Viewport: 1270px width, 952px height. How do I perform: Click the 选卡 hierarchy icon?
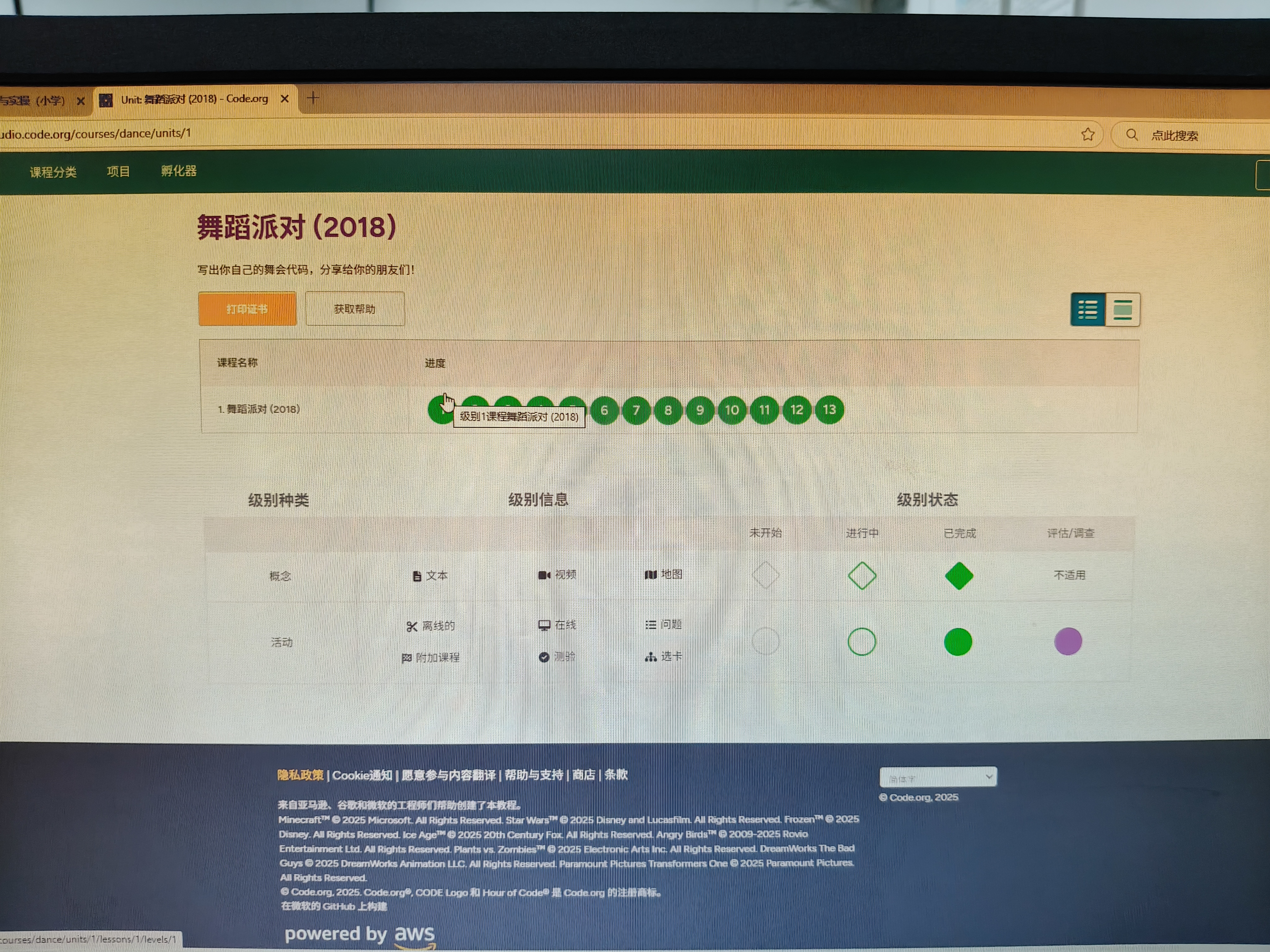651,657
